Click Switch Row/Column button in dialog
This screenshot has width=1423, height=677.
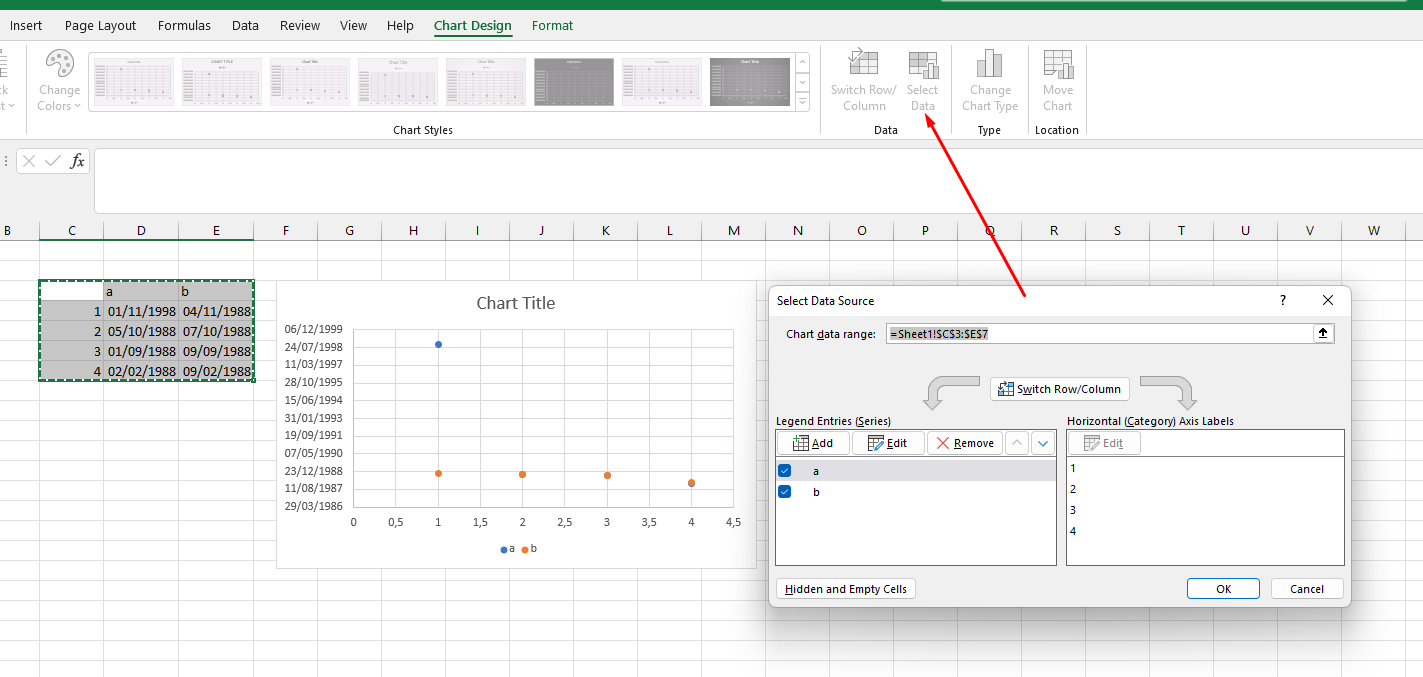tap(1060, 389)
